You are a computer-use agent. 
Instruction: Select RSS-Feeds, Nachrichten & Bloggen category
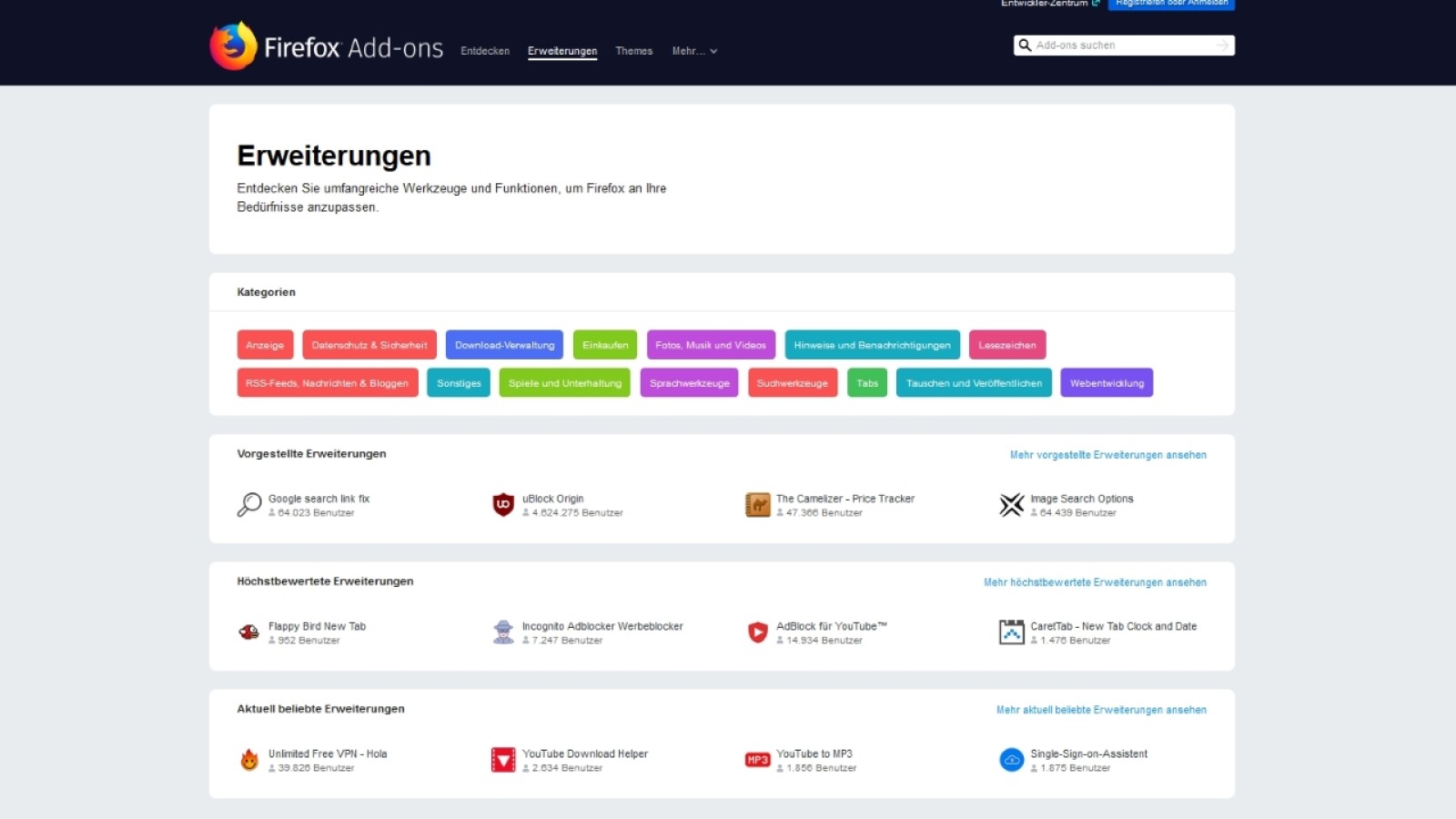[x=328, y=383]
